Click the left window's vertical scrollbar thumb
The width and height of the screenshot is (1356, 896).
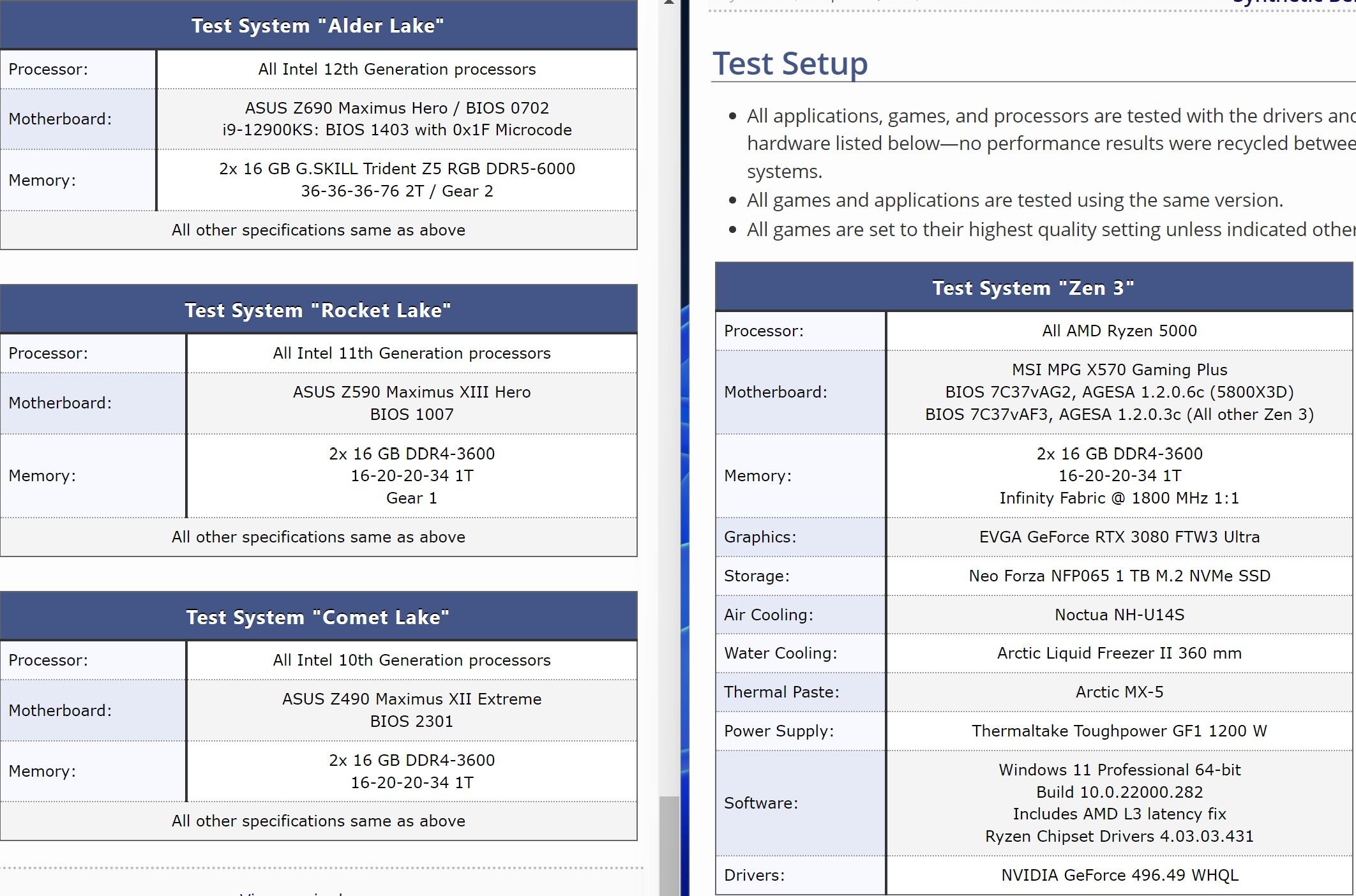669,846
